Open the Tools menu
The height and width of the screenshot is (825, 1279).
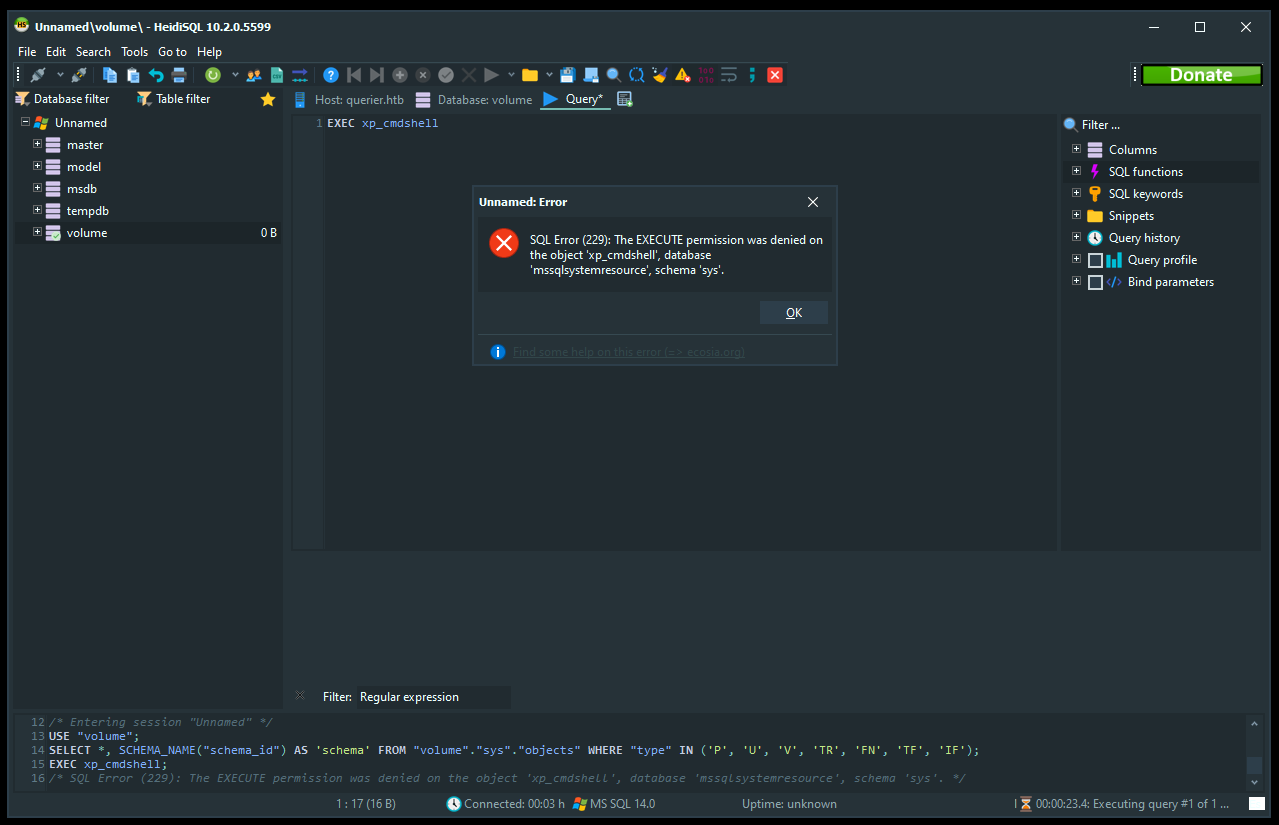[x=134, y=52]
